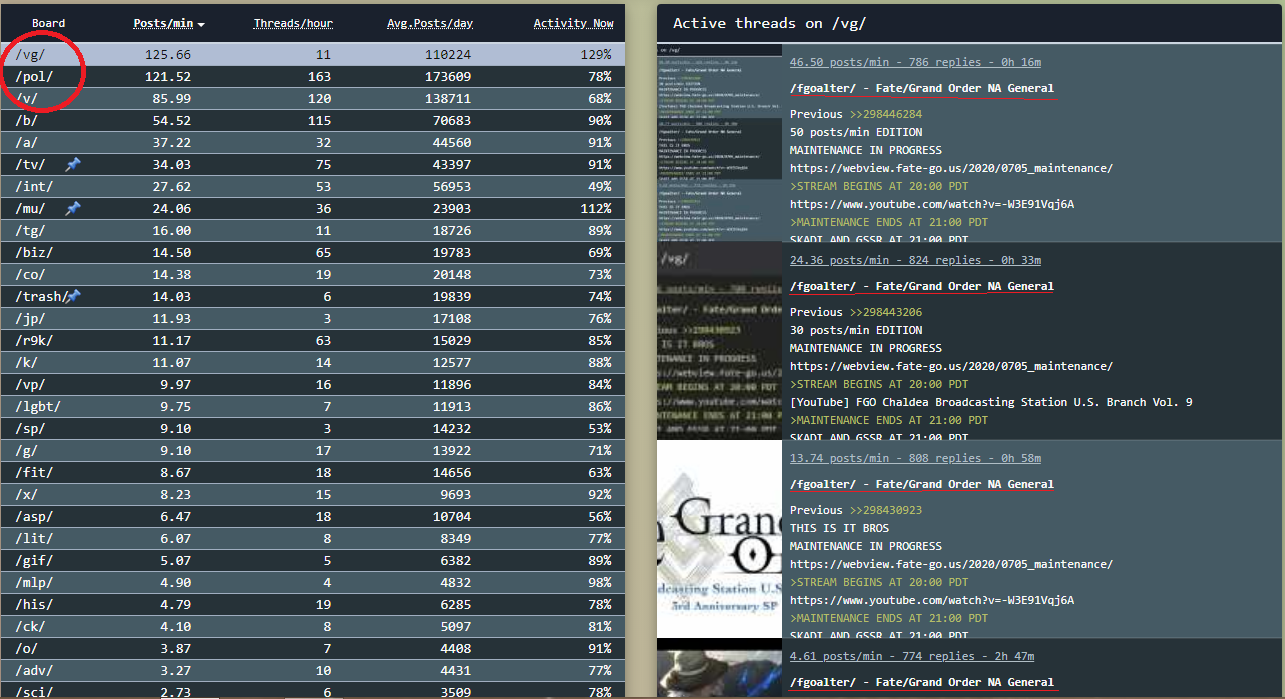Select the /pol/ board row

(314, 76)
